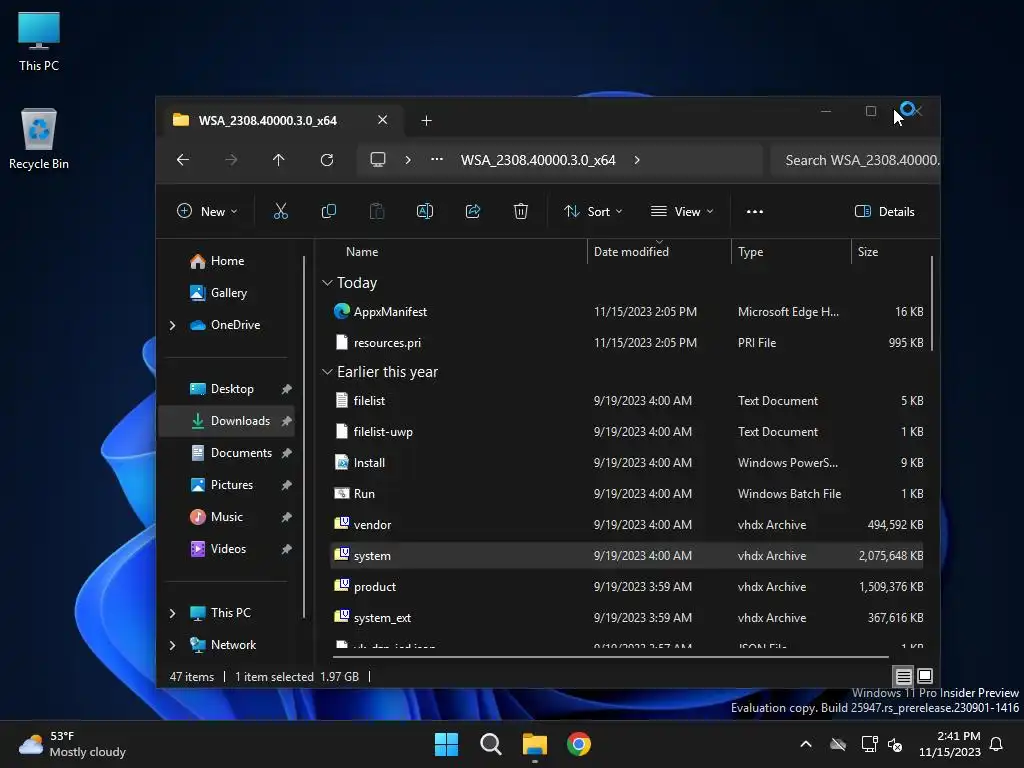Image resolution: width=1024 pixels, height=768 pixels.
Task: Open the Windows Start menu
Action: (447, 744)
